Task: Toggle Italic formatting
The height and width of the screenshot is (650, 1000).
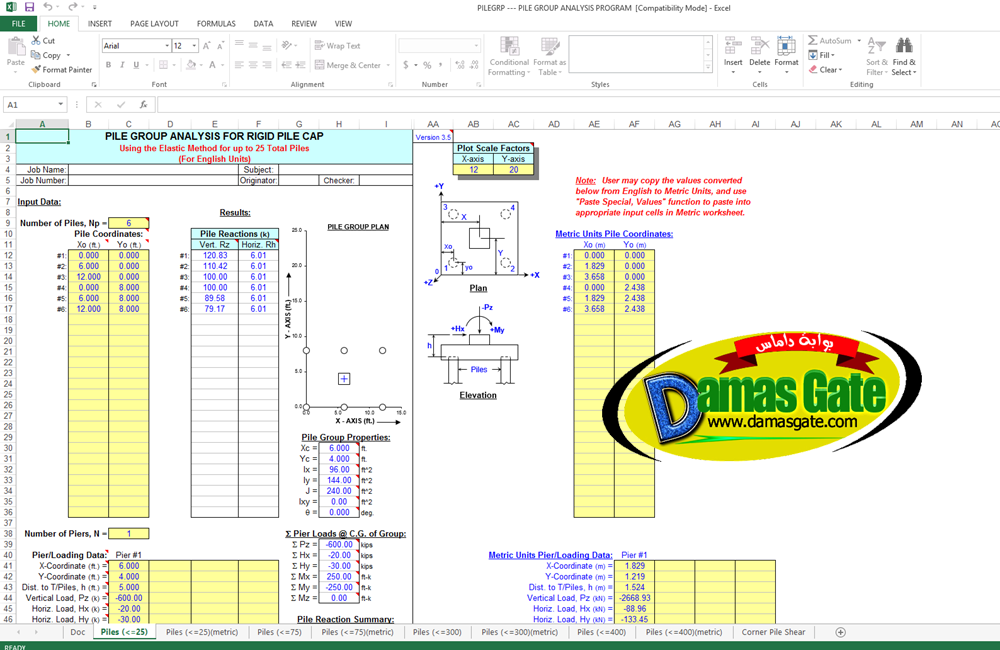Action: point(122,65)
